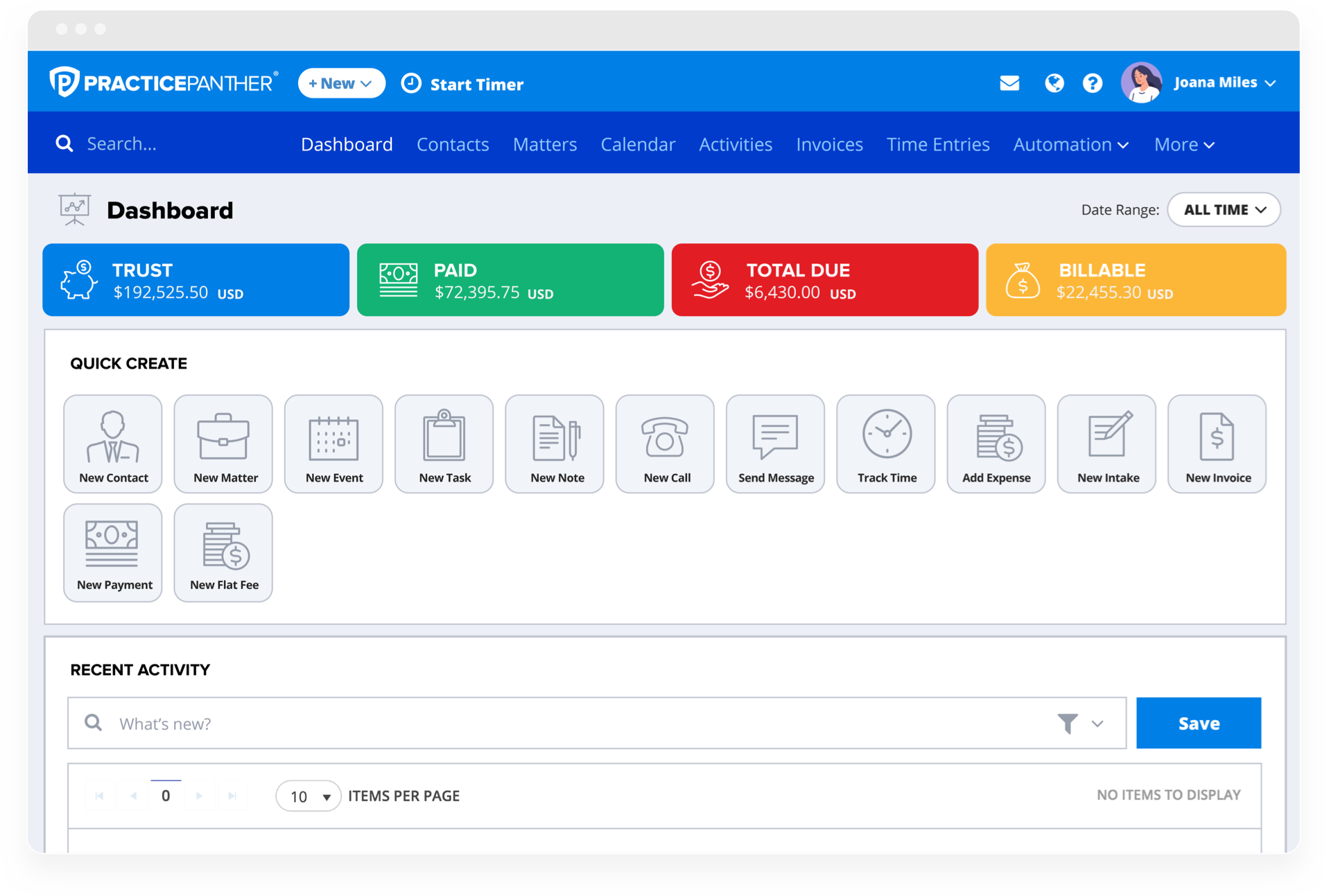The width and height of the screenshot is (1327, 896).
Task: Click the Dashboard presentation chart icon
Action: [x=74, y=209]
